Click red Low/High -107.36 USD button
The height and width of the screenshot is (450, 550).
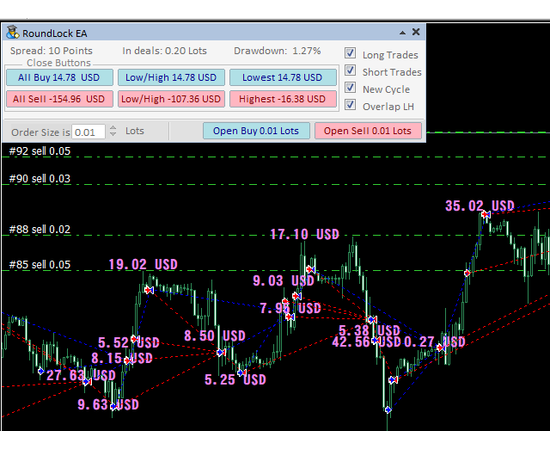[171, 99]
